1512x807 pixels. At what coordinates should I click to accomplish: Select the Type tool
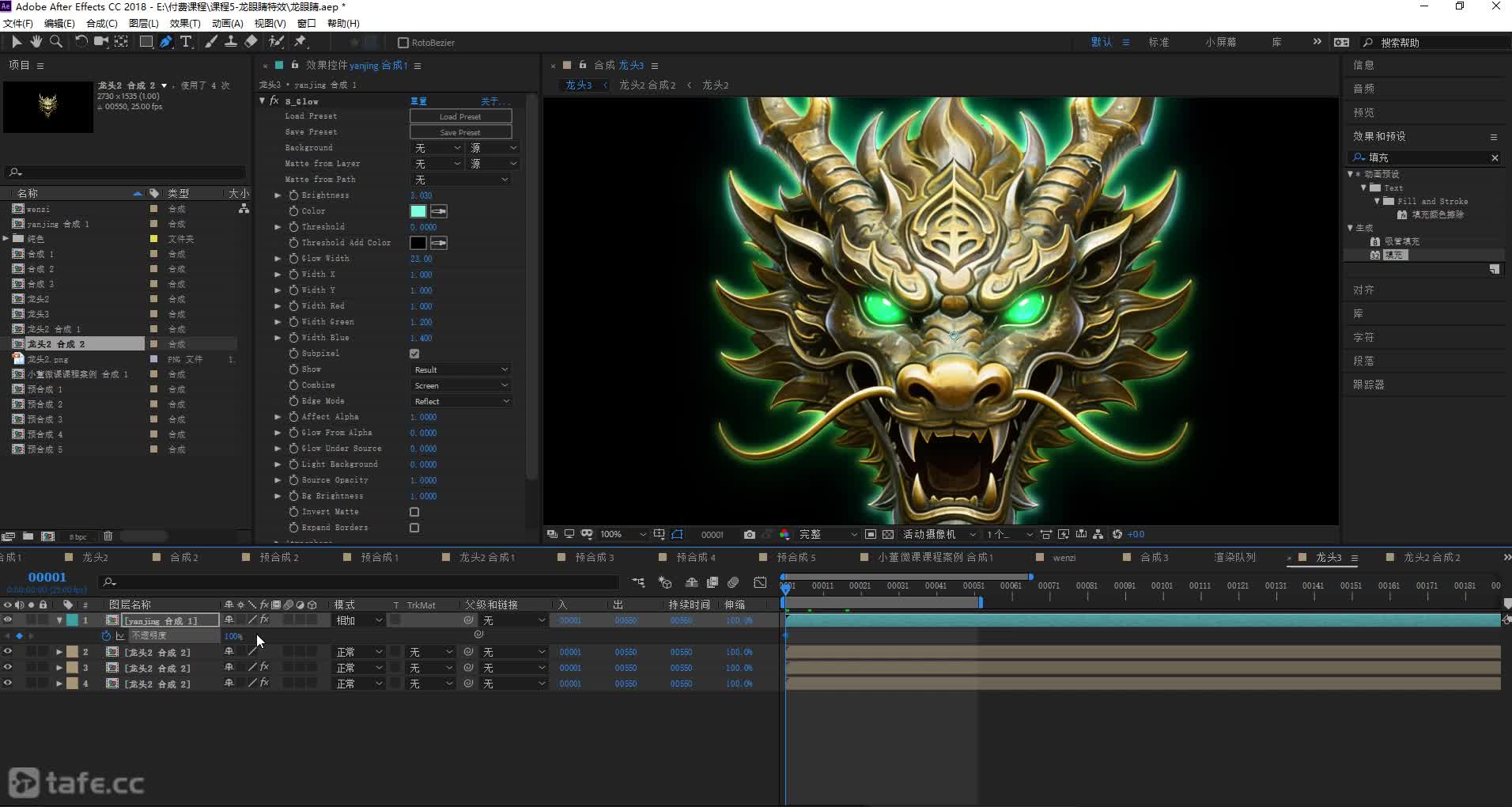[x=186, y=42]
